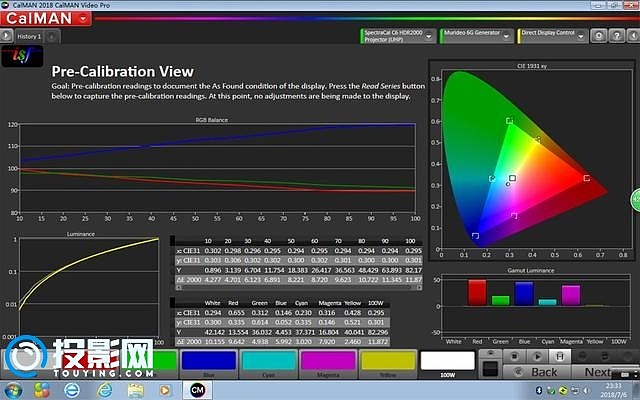The width and height of the screenshot is (640, 400).
Task: Click the Luminance curve chart
Action: (x=89, y=287)
